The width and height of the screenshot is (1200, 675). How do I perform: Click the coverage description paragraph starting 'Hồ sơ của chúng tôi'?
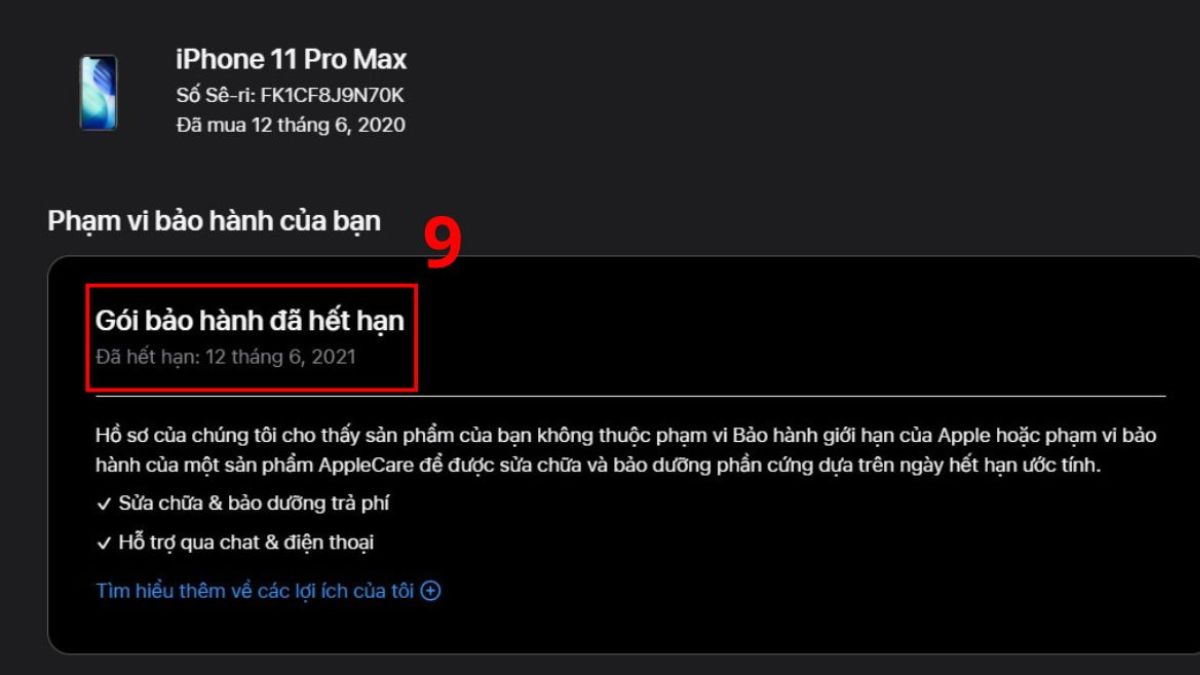point(632,451)
